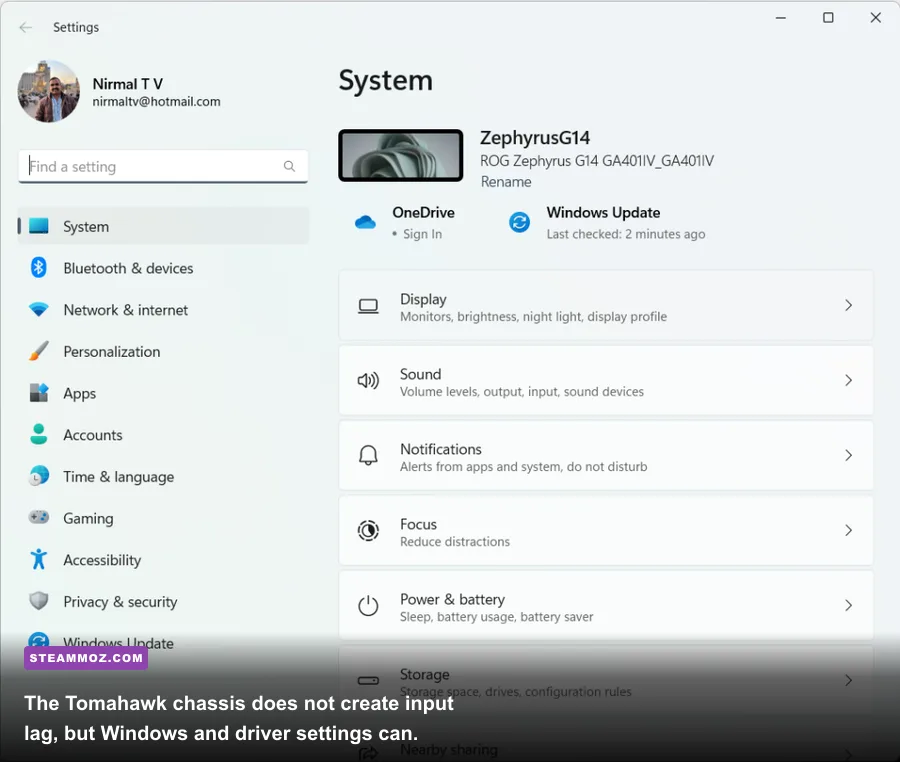Click the Rename link for ZephyrusG14
This screenshot has height=762, width=900.
tap(506, 182)
